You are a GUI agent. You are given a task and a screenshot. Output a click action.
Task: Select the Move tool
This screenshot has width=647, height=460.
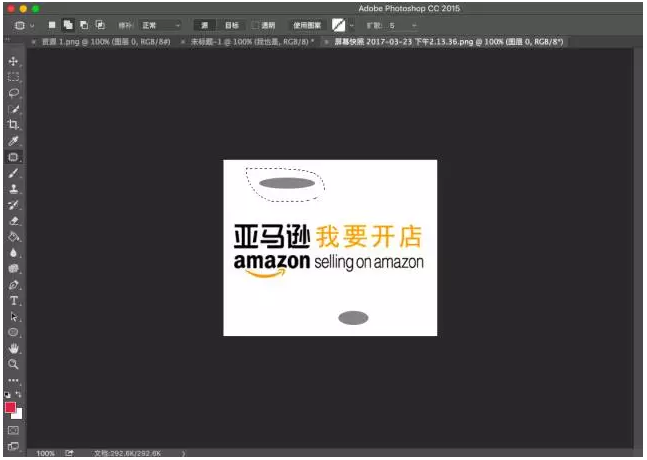pyautogui.click(x=13, y=61)
